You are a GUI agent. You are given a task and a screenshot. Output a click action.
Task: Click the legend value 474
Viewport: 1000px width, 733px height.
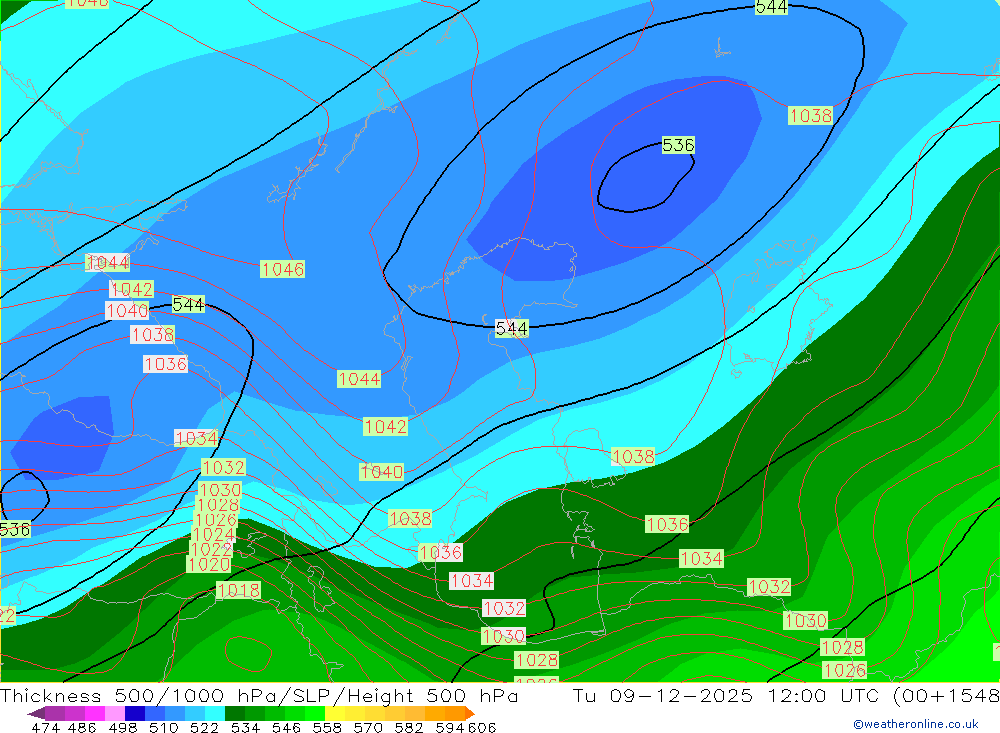coord(45,727)
